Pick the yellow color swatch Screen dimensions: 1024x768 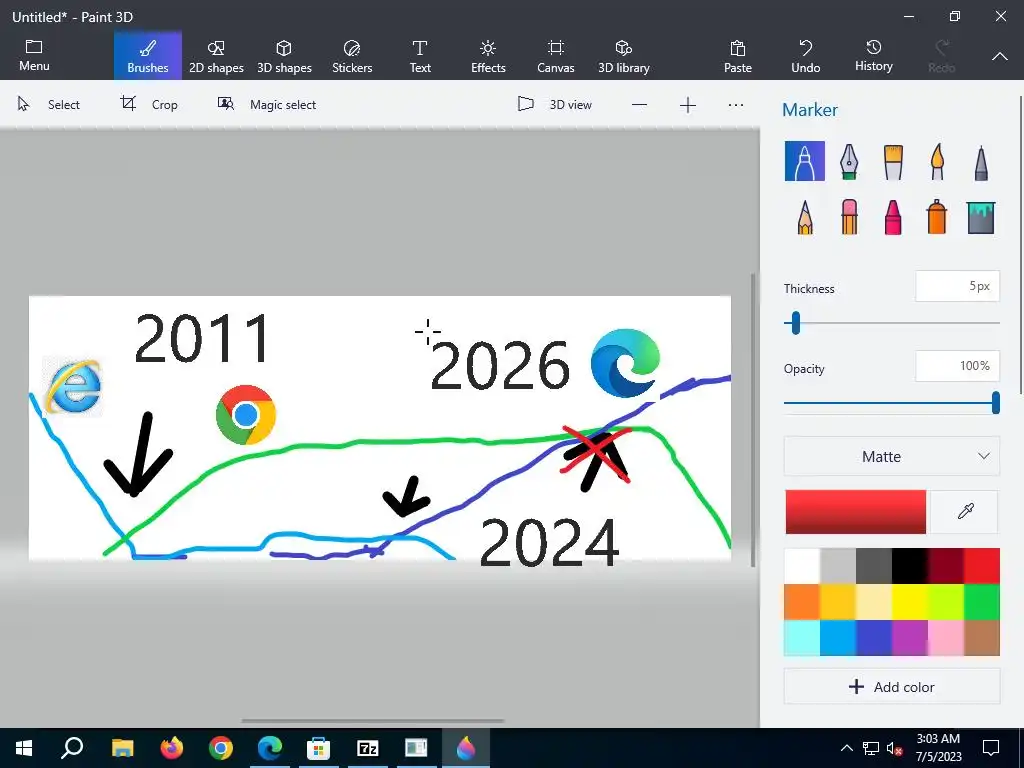point(910,601)
